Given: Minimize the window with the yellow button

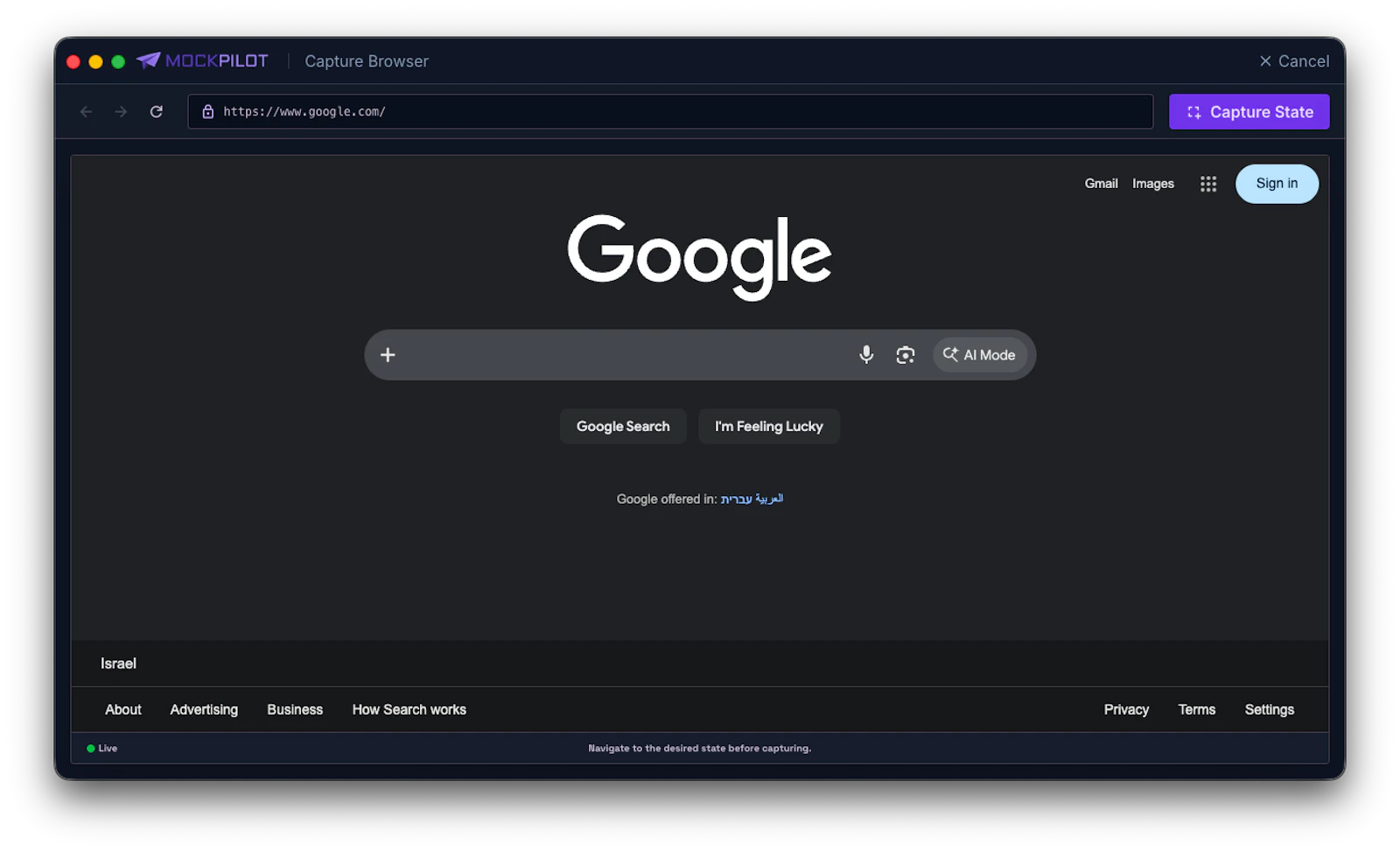Looking at the screenshot, I should pyautogui.click(x=96, y=61).
